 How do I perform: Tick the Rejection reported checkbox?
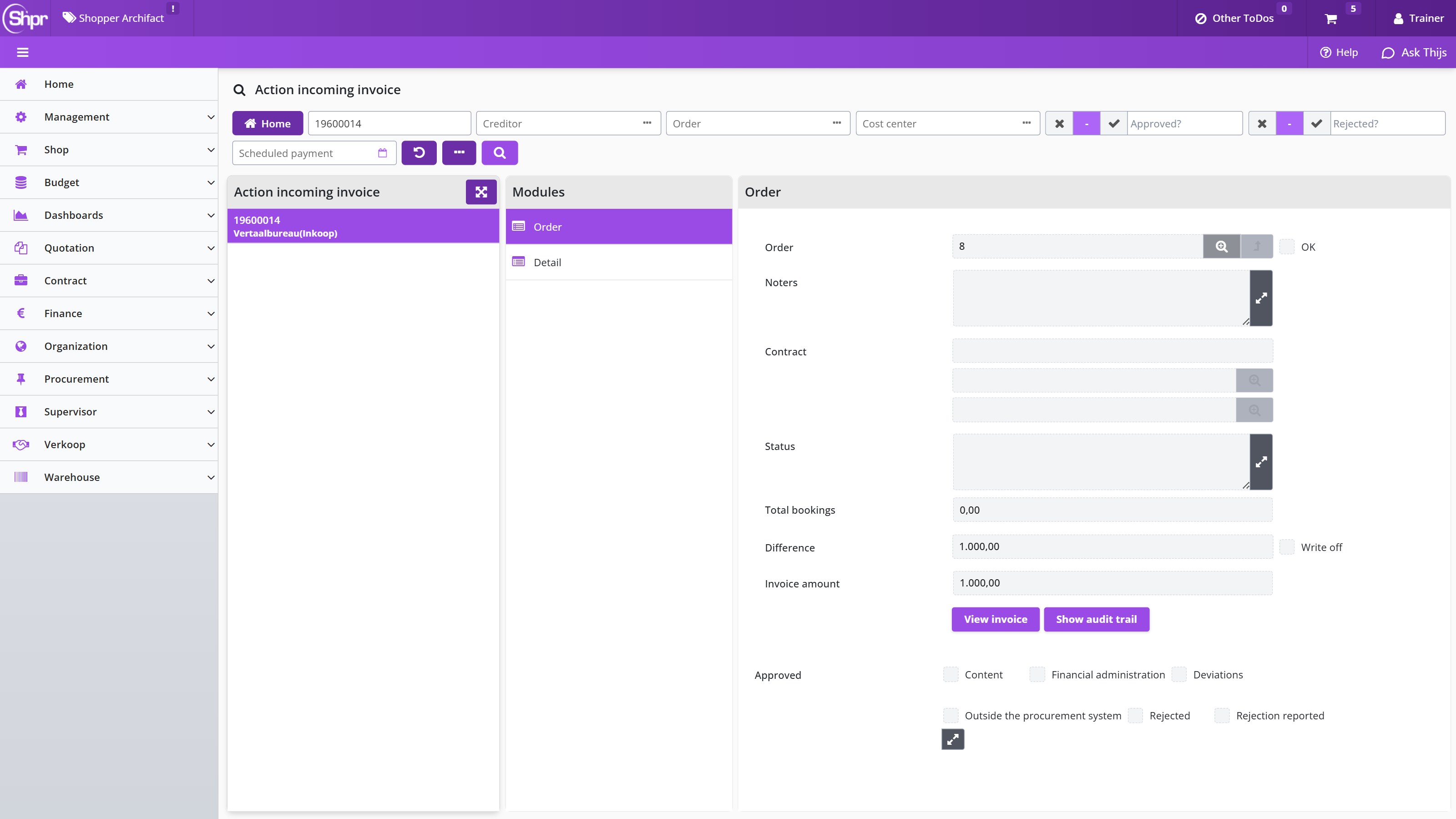click(x=1222, y=716)
